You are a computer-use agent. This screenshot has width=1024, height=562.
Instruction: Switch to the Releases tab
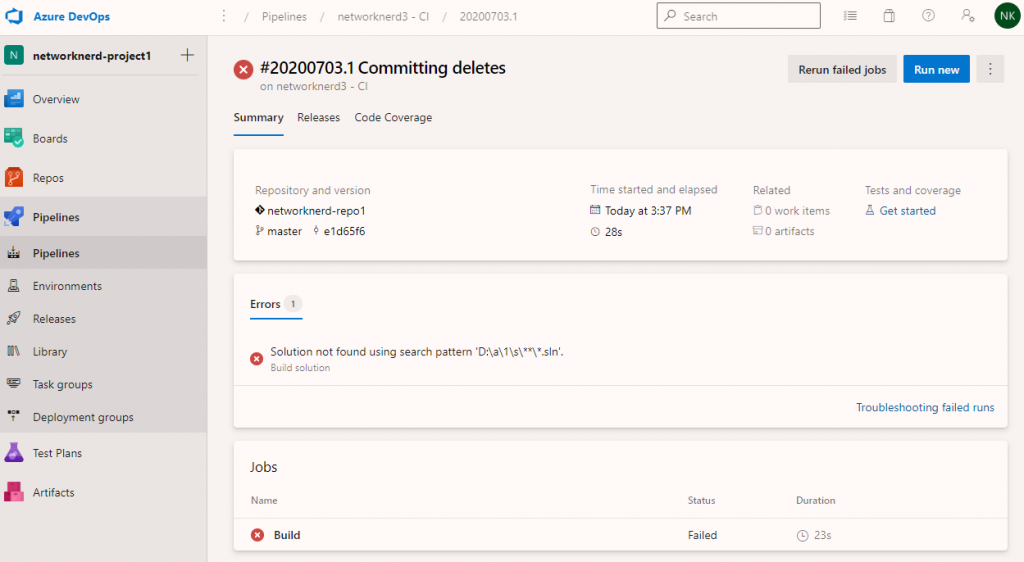click(319, 117)
